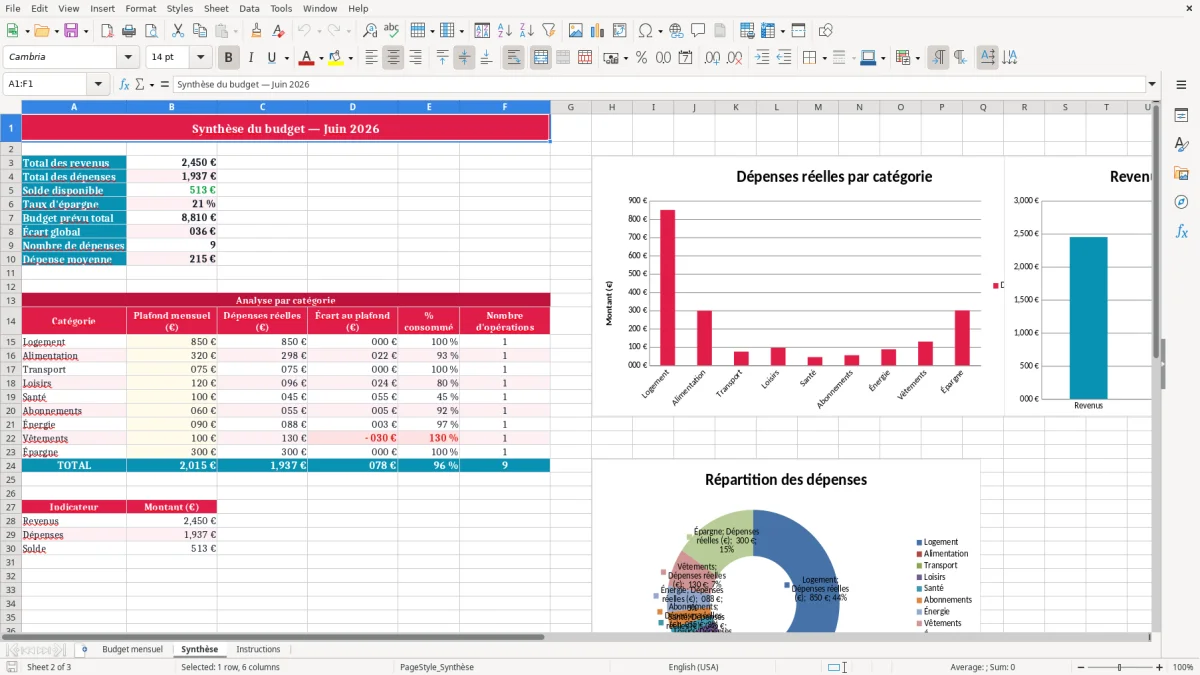Run the Spelling check icon

click(392, 31)
